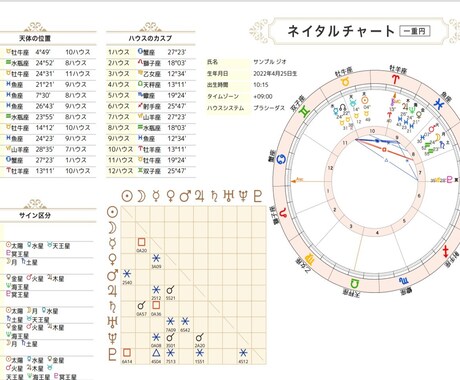Select the time zone value +09:00
Screen dimensions: 460x380
tap(263, 97)
